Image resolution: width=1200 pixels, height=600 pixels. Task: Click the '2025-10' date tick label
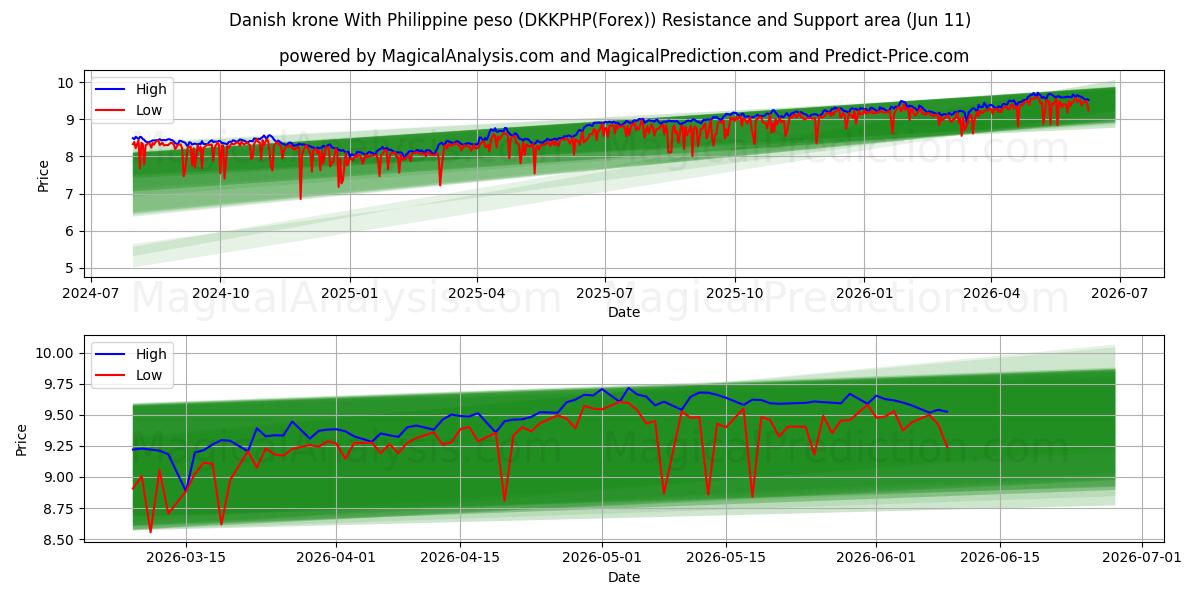pyautogui.click(x=734, y=293)
